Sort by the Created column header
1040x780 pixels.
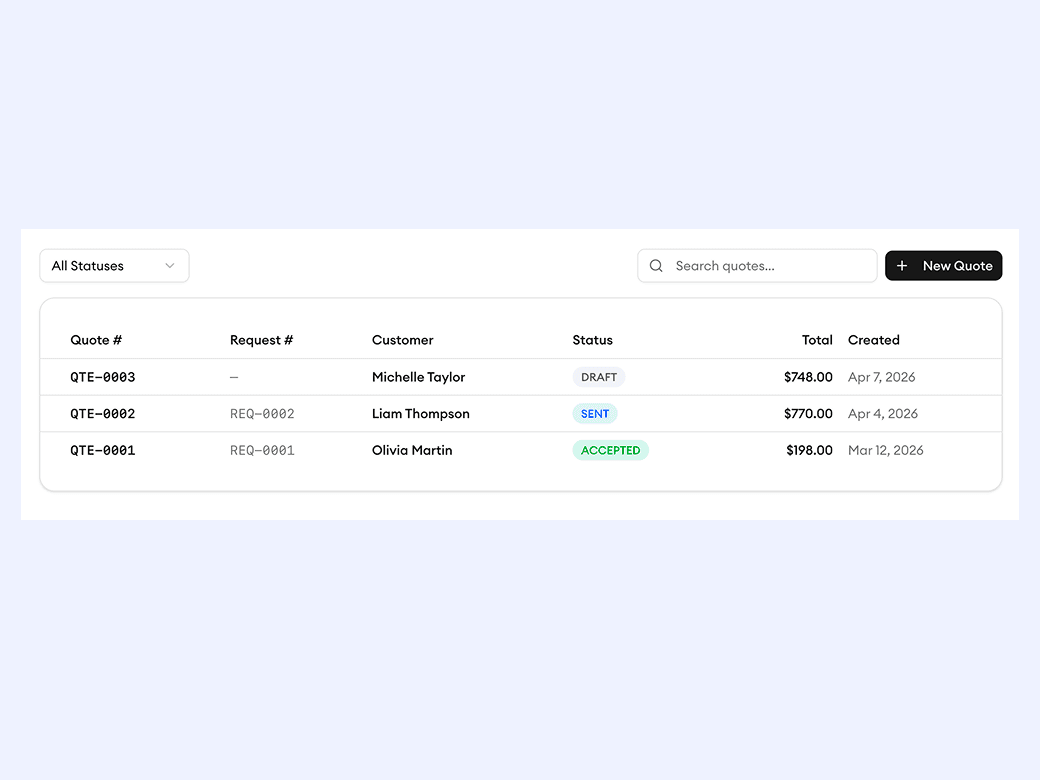click(873, 340)
